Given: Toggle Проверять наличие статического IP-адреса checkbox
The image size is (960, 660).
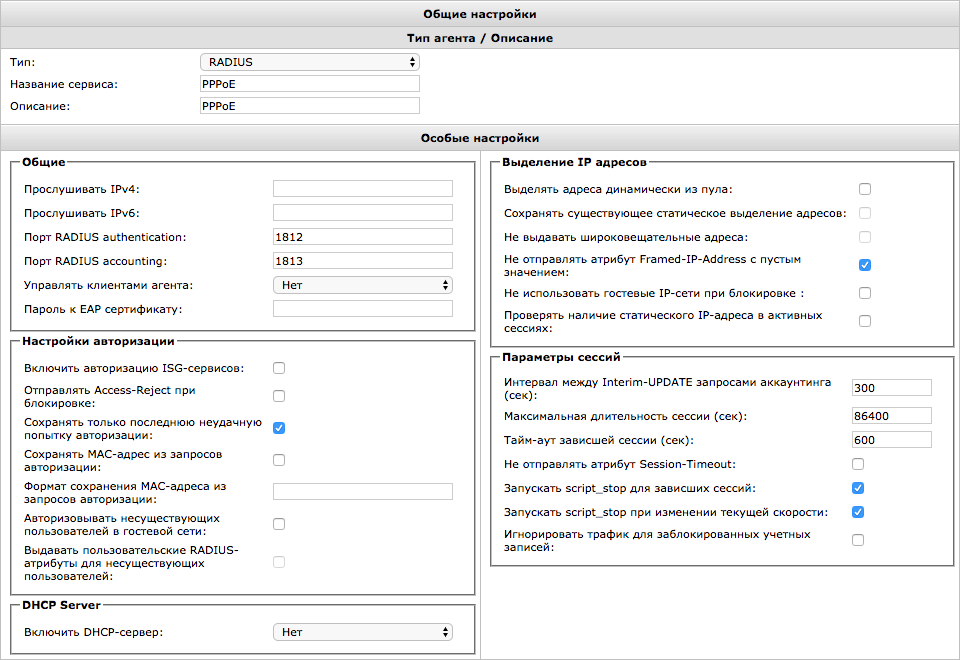Looking at the screenshot, I should (x=865, y=321).
